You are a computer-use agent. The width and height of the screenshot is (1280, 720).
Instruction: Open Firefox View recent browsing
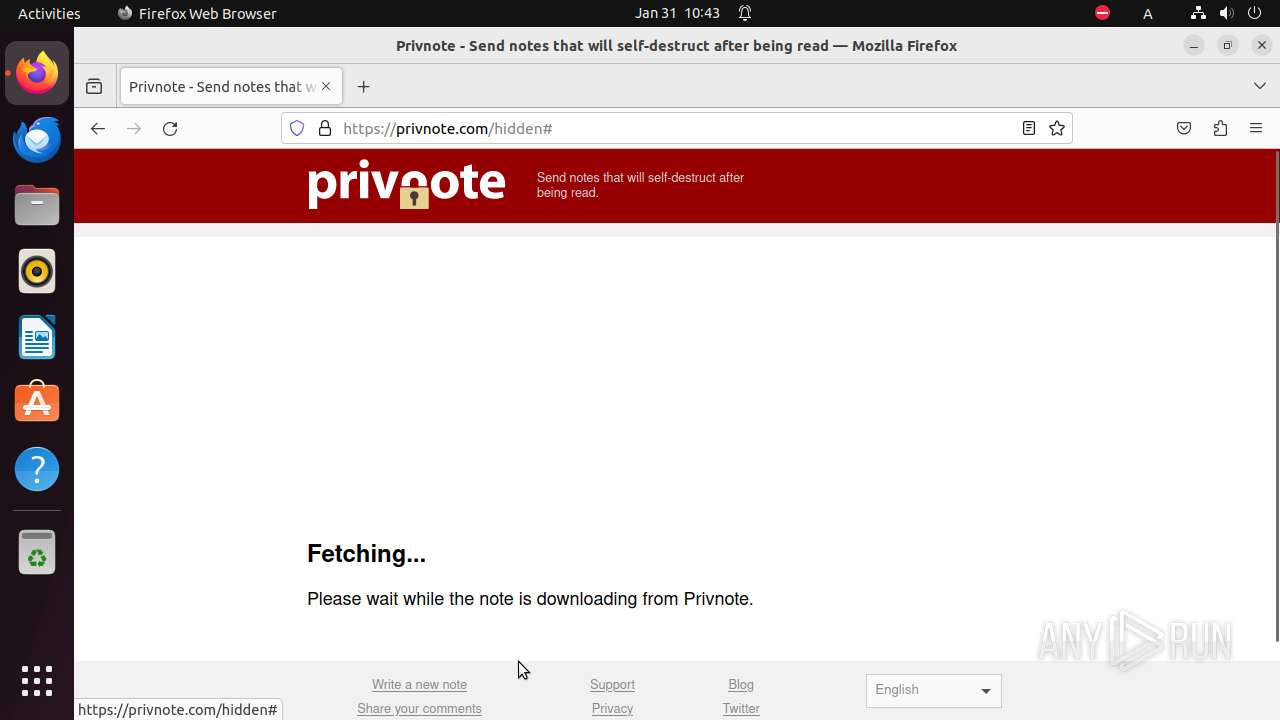click(94, 87)
